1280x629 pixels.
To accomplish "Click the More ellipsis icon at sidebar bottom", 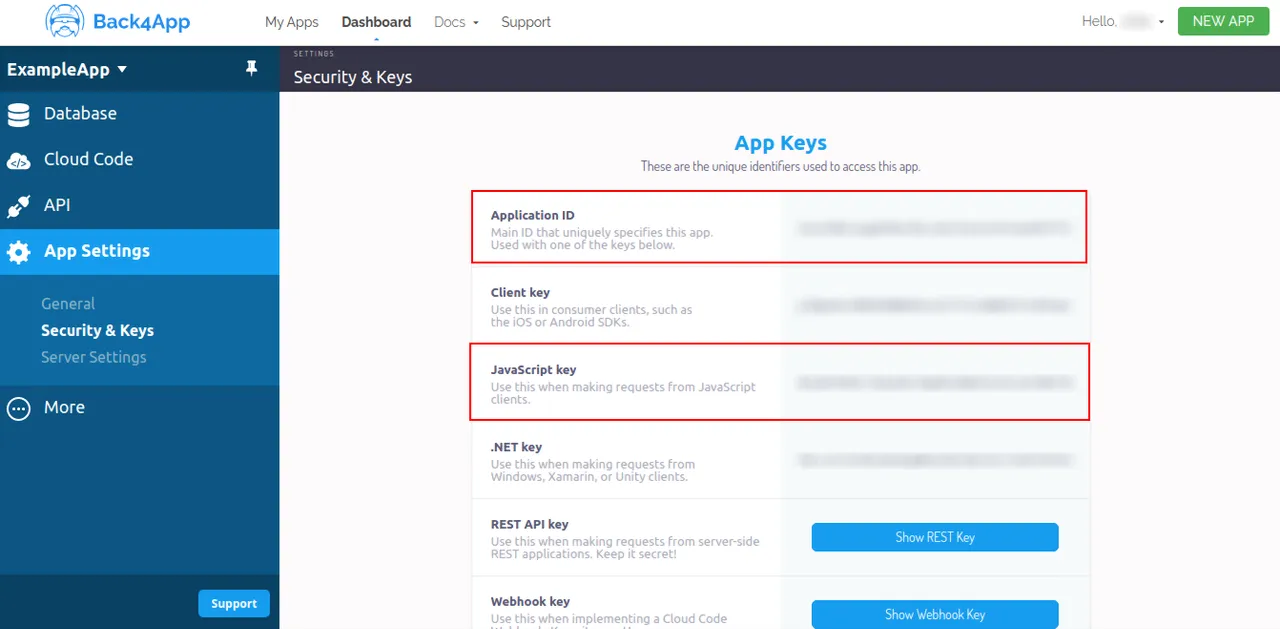I will [x=17, y=407].
